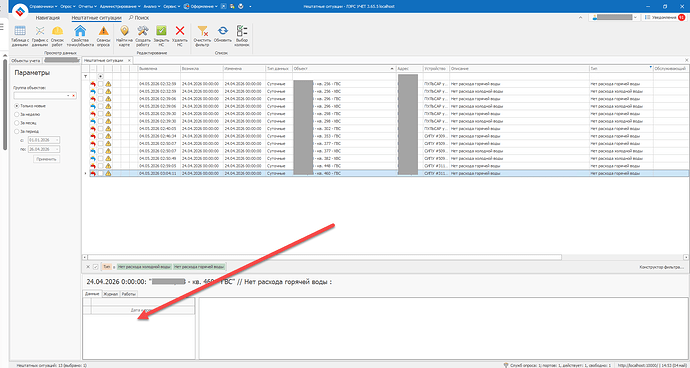The width and height of the screenshot is (690, 368).
Task: Check the box in row 02:59:05 кв. 448
Action: [x=101, y=166]
